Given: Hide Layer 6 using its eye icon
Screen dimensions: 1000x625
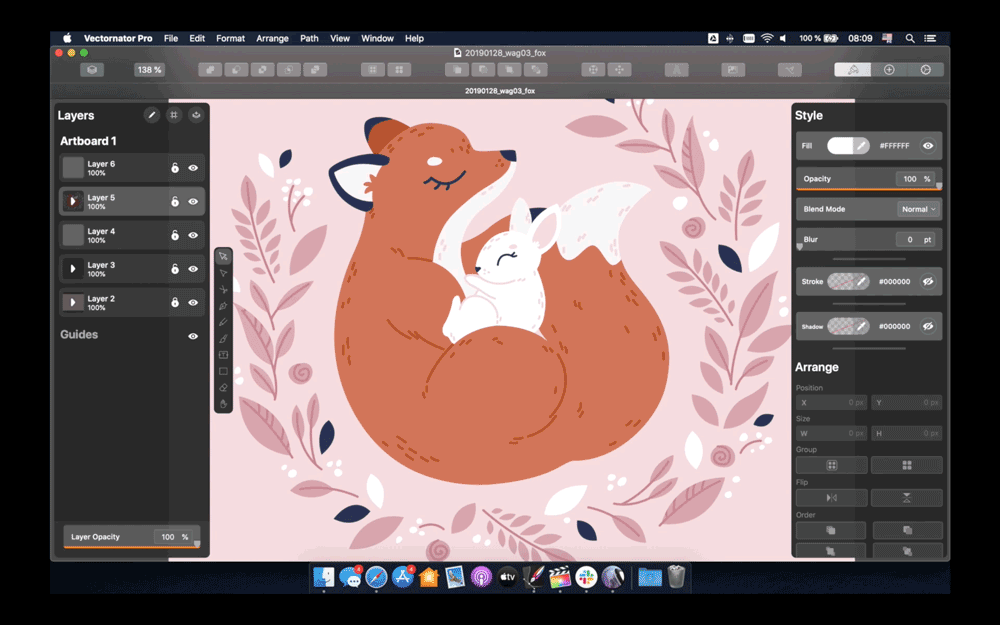Looking at the screenshot, I should coord(193,168).
